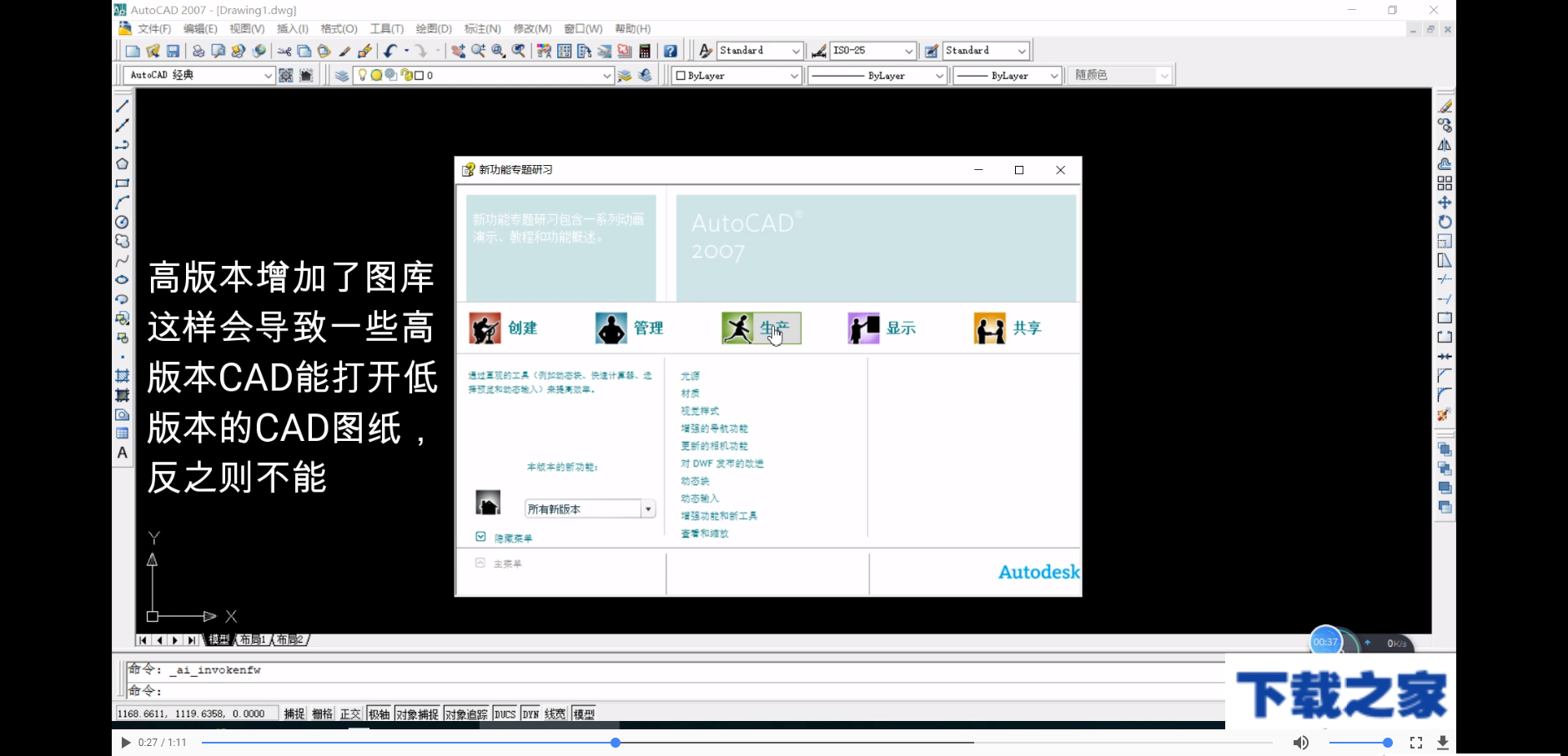This screenshot has width=1568, height=756.
Task: Click the Undo arrow icon
Action: tap(390, 50)
